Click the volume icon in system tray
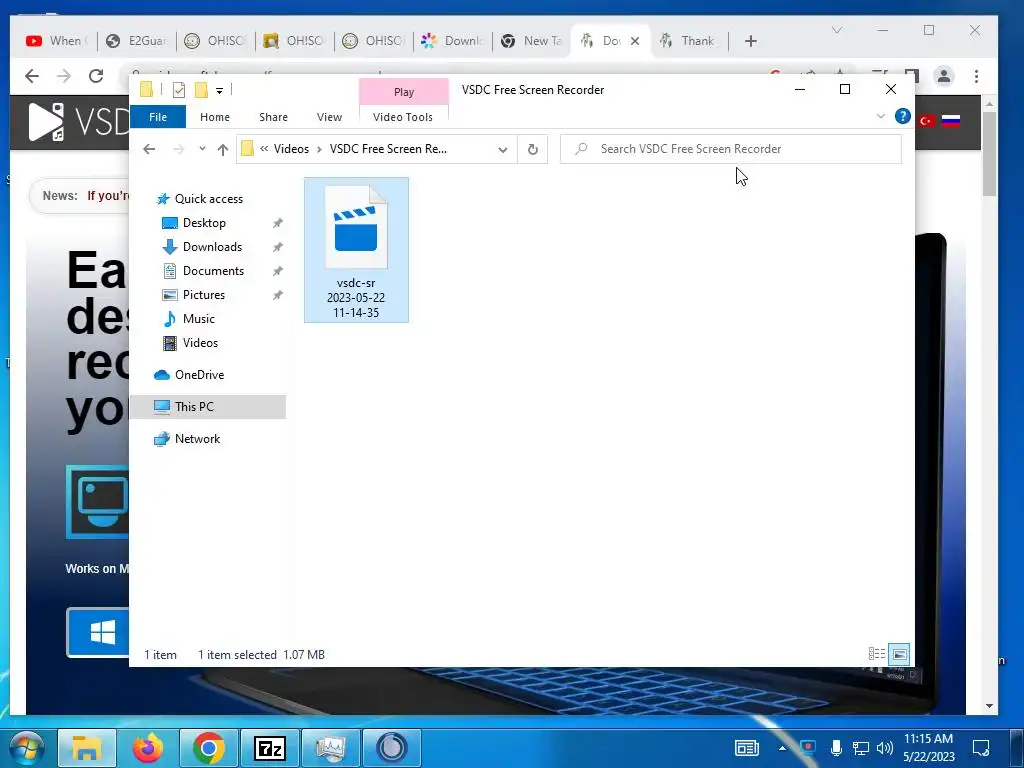Screen dimensions: 1024x768 [885, 748]
